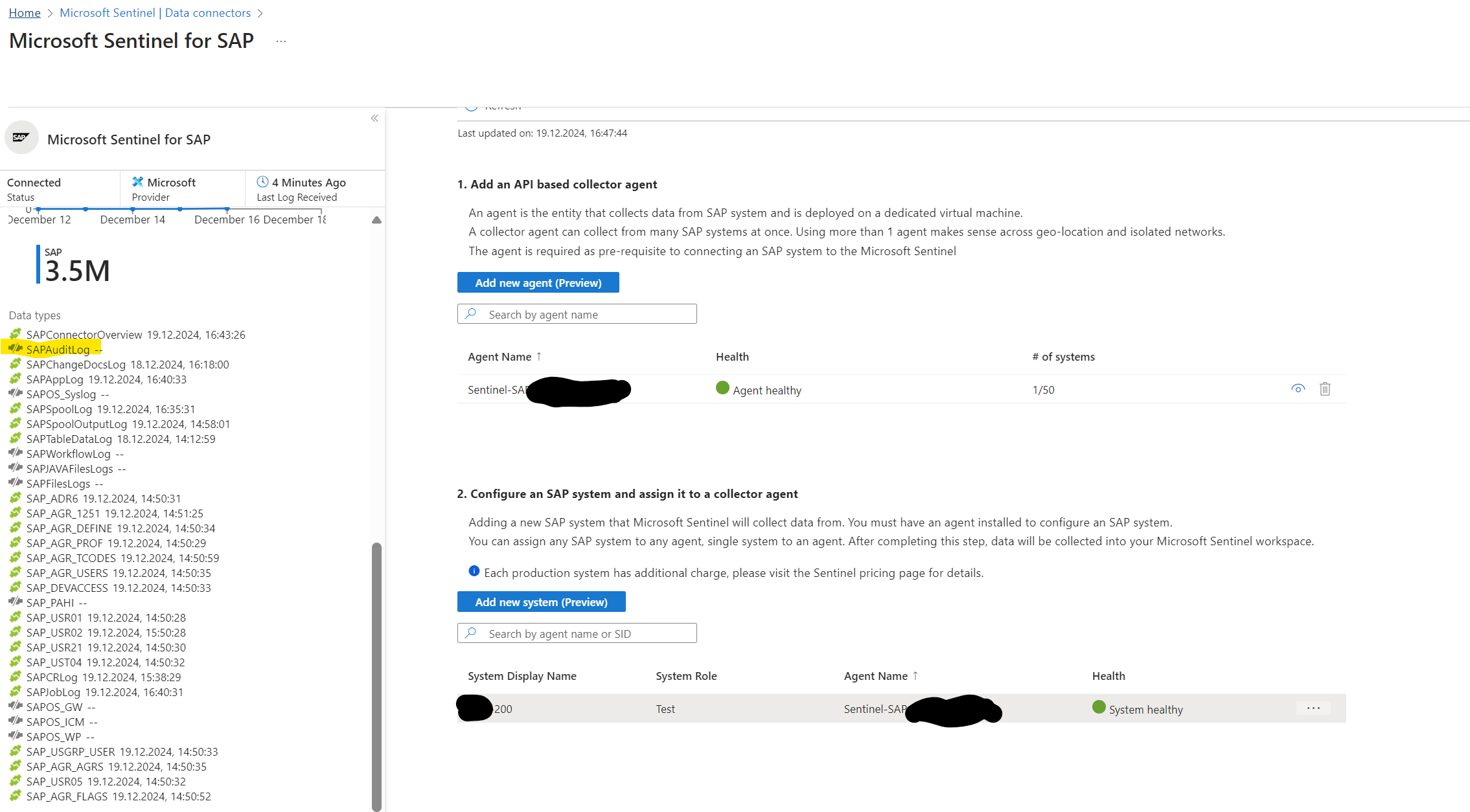Image resolution: width=1470 pixels, height=812 pixels.
Task: View agent details using the eye icon
Action: [1298, 389]
